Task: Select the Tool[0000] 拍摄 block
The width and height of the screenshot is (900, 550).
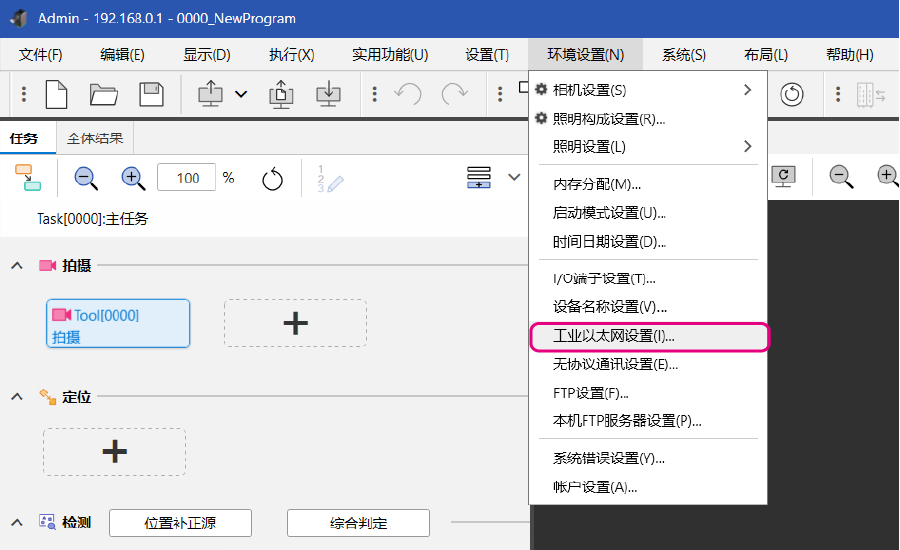Action: click(x=118, y=325)
